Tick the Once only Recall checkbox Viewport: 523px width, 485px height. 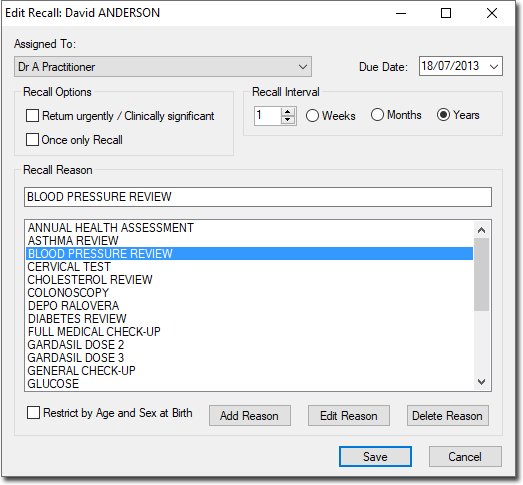tap(32, 140)
